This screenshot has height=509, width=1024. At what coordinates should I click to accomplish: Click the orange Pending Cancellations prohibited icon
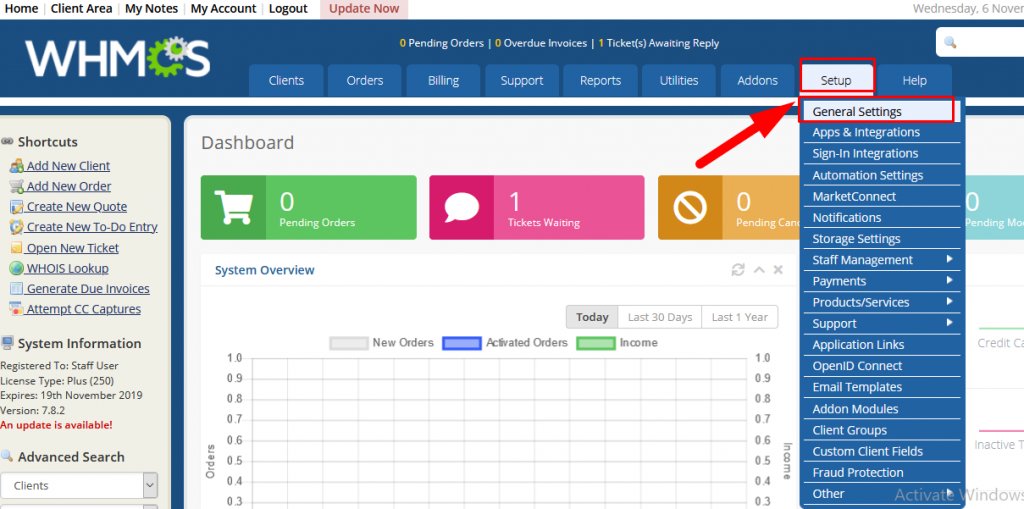690,208
